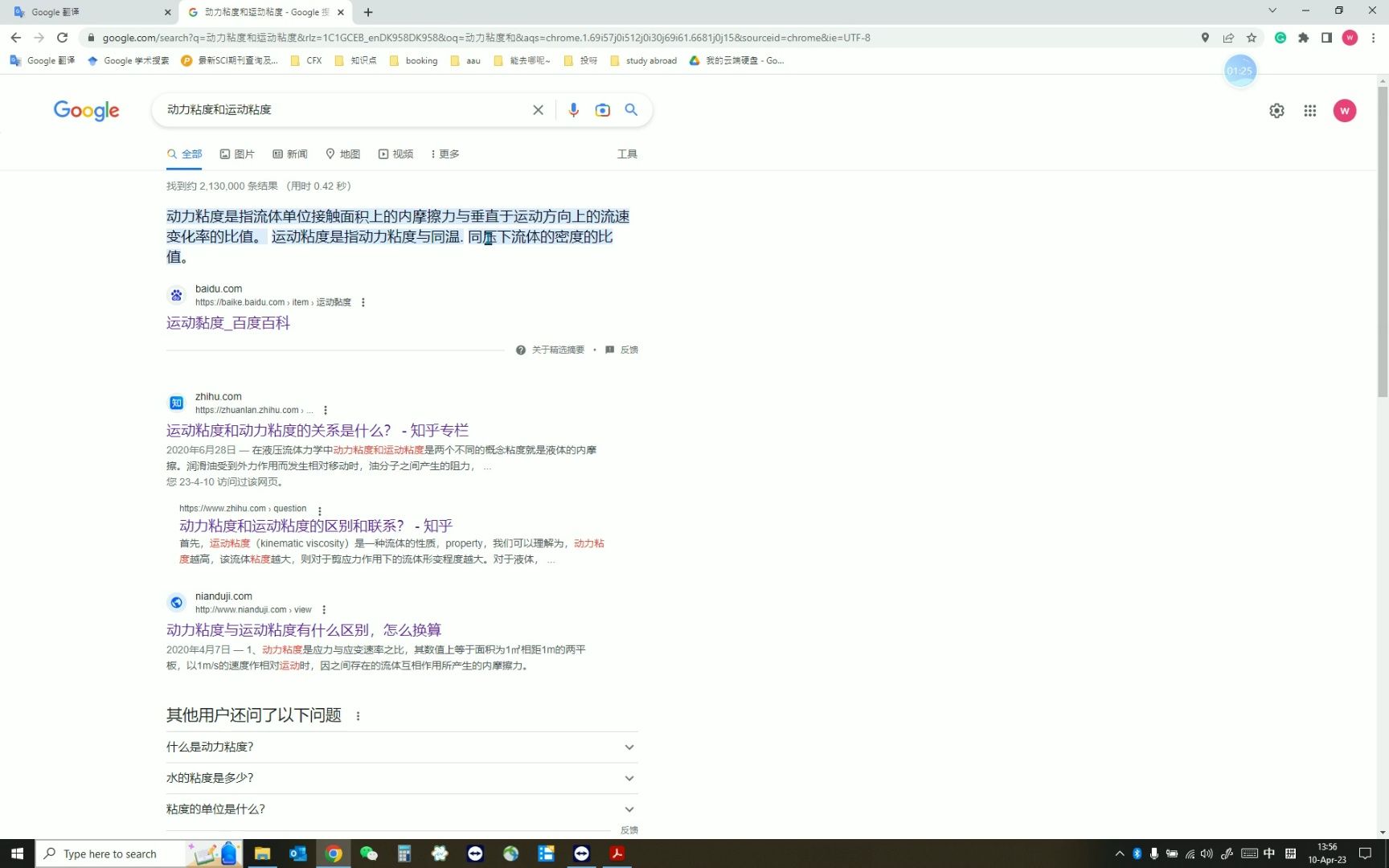The image size is (1389, 868).
Task: Switch to 视频 results tab
Action: (395, 154)
